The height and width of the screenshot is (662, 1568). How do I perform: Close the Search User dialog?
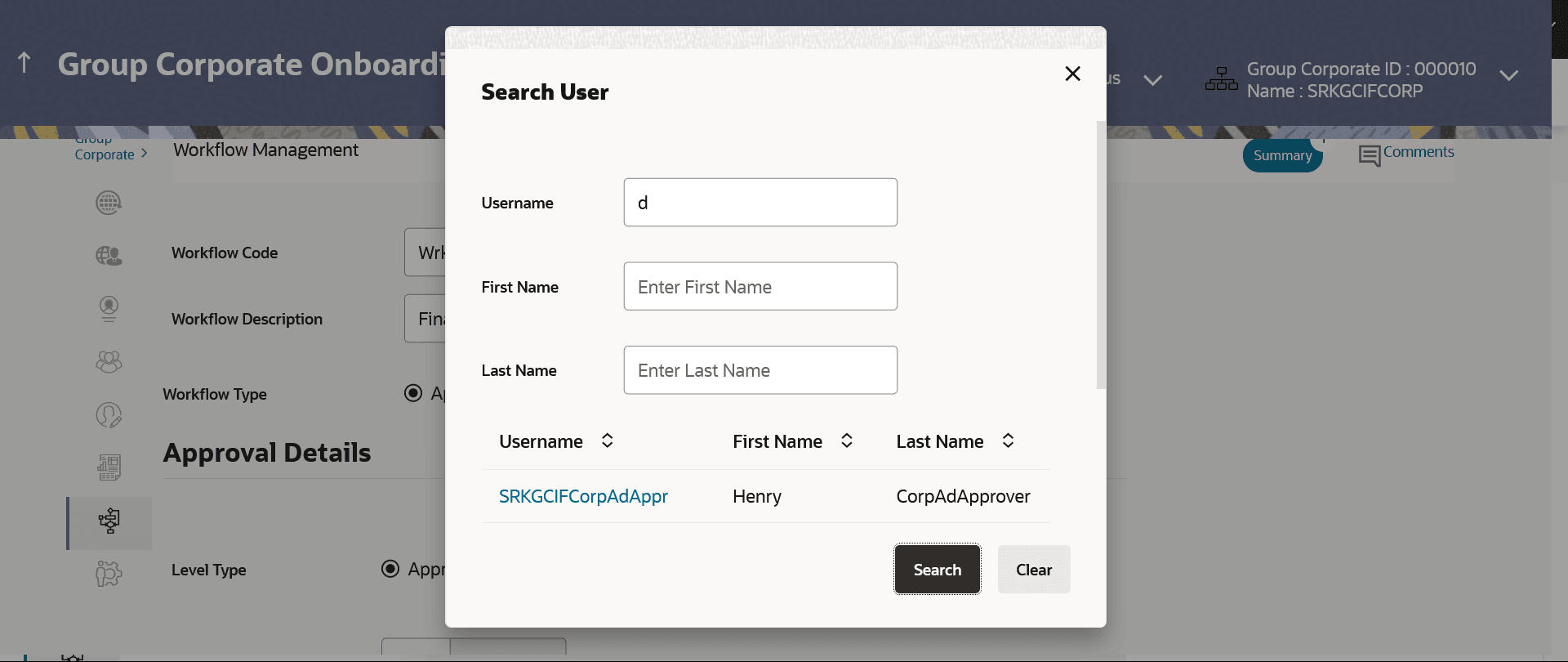point(1072,74)
